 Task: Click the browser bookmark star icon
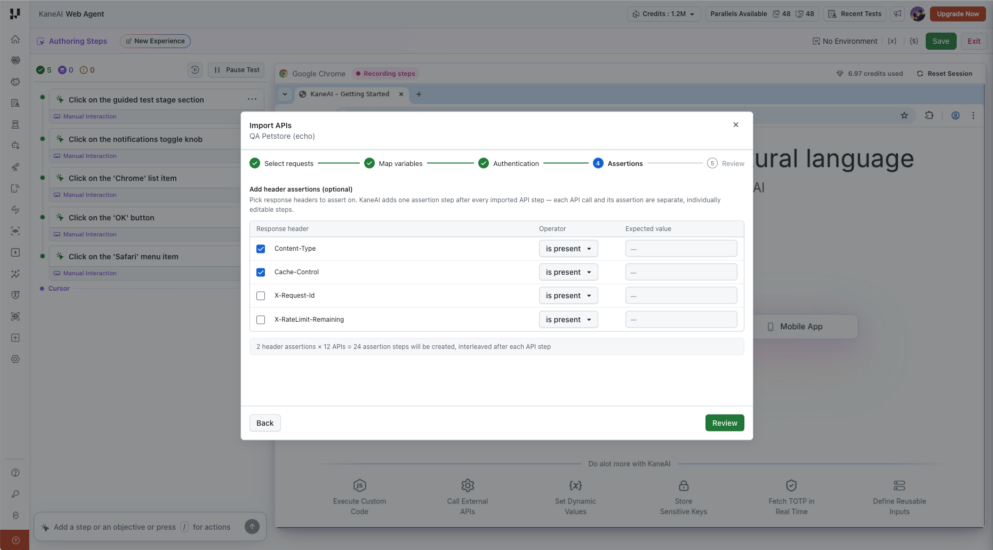tap(904, 115)
